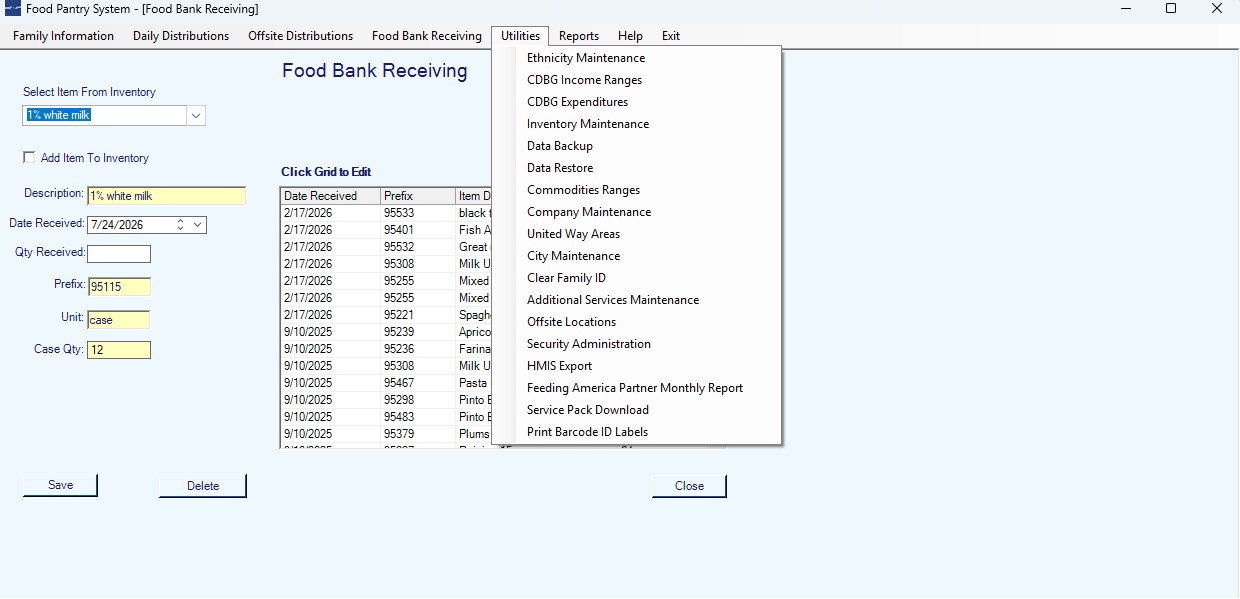The width and height of the screenshot is (1240, 599).
Task: Click the Save button
Action: pos(61,485)
